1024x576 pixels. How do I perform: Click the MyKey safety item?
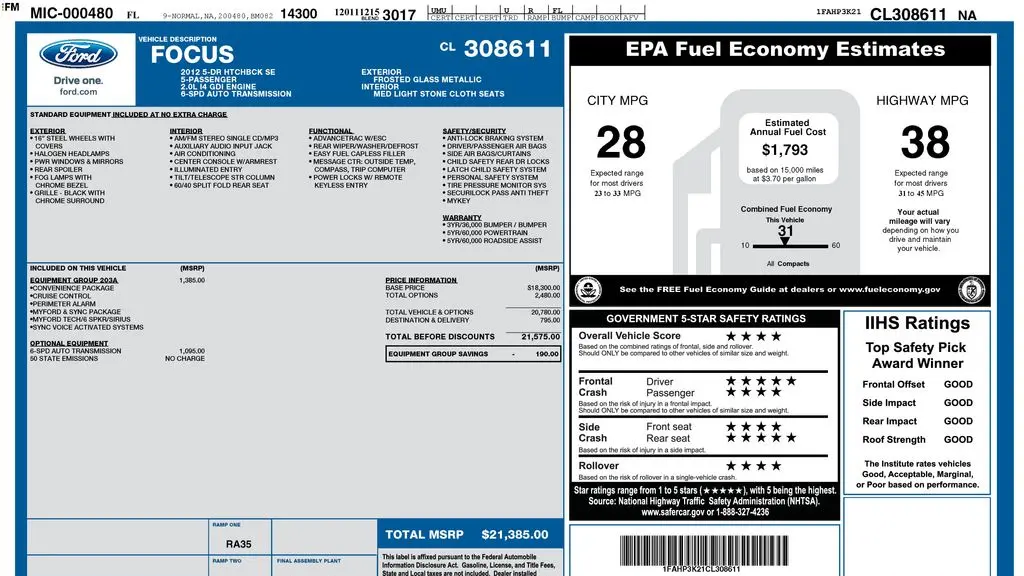pos(456,200)
